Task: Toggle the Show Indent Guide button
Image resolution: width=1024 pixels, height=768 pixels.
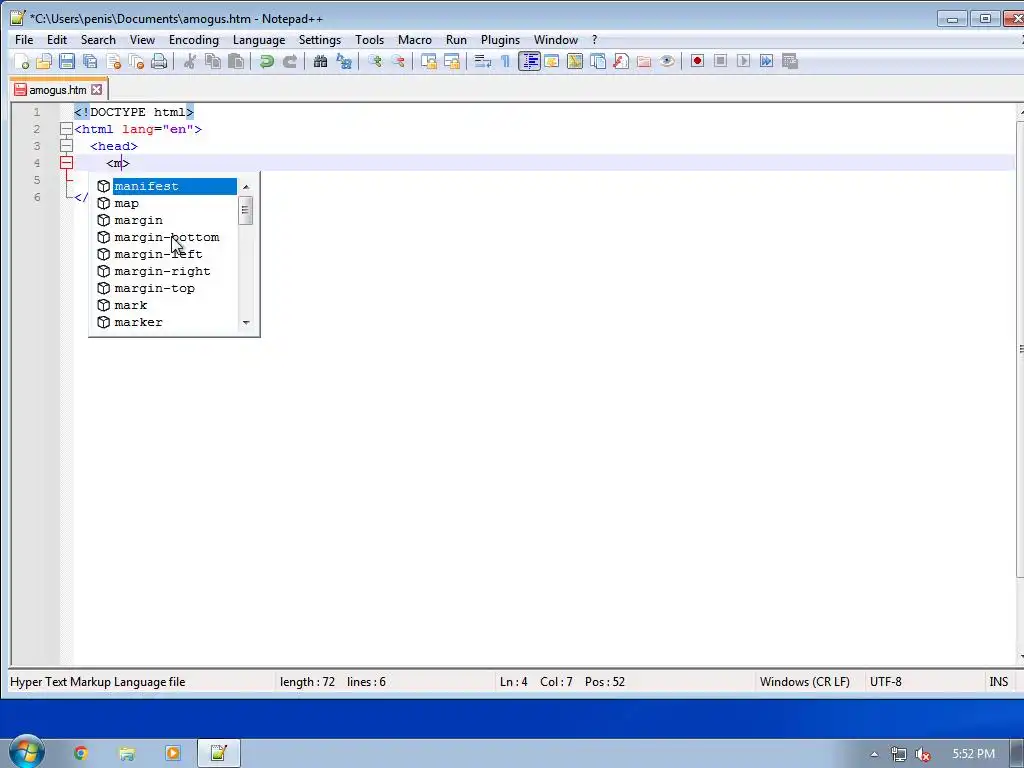Action: click(529, 61)
